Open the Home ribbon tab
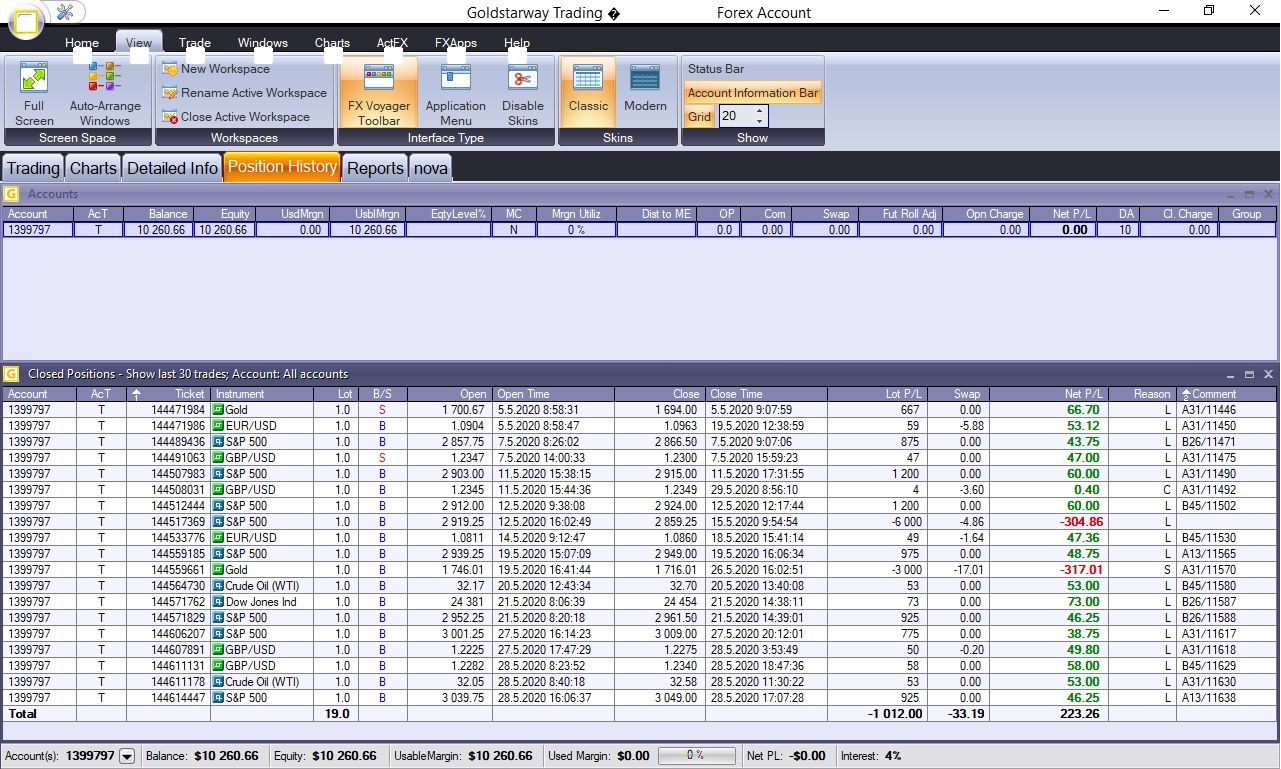The width and height of the screenshot is (1281, 769). (x=82, y=43)
